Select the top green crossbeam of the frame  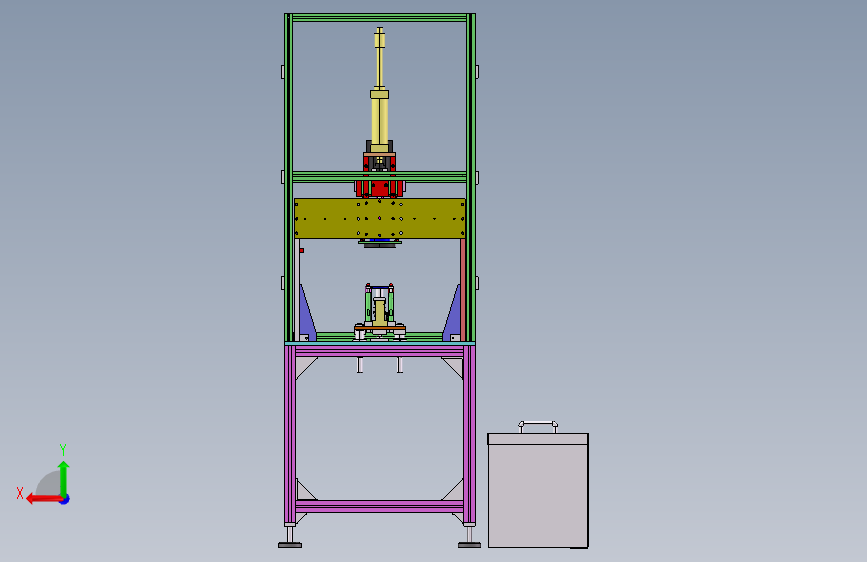pos(379,18)
